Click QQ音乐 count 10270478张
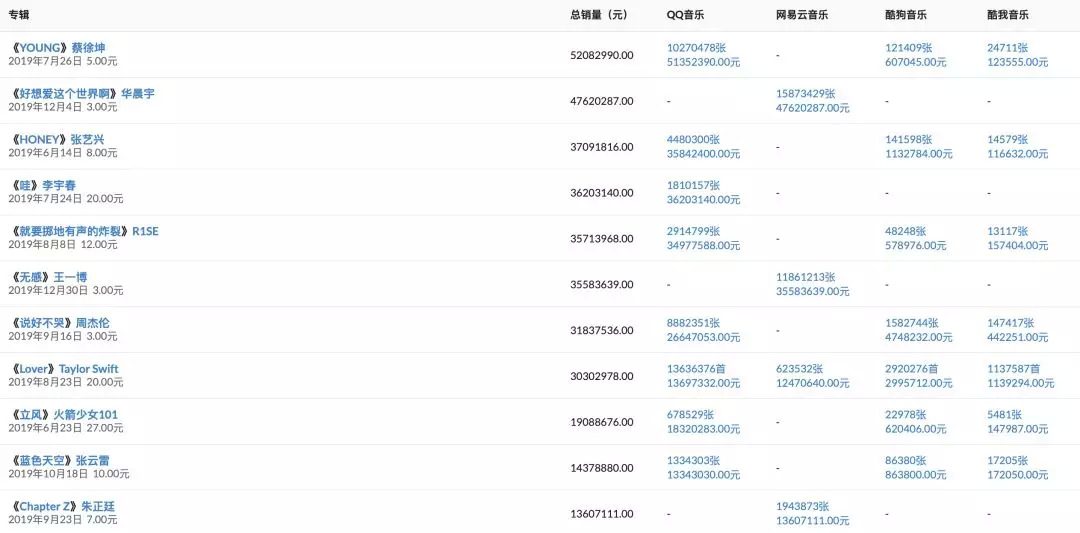 (696, 48)
